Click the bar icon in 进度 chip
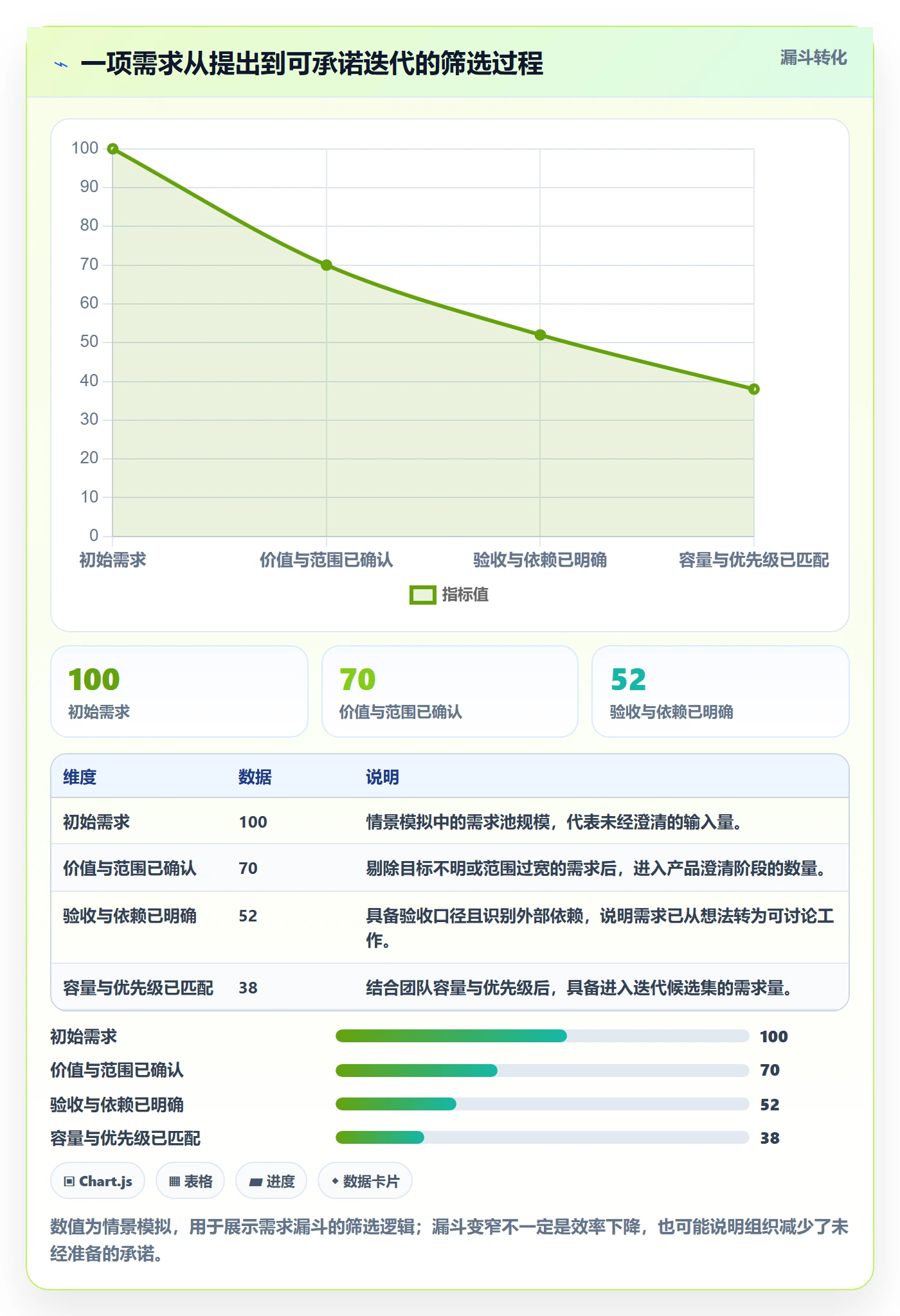This screenshot has width=900, height=1316. (255, 1182)
